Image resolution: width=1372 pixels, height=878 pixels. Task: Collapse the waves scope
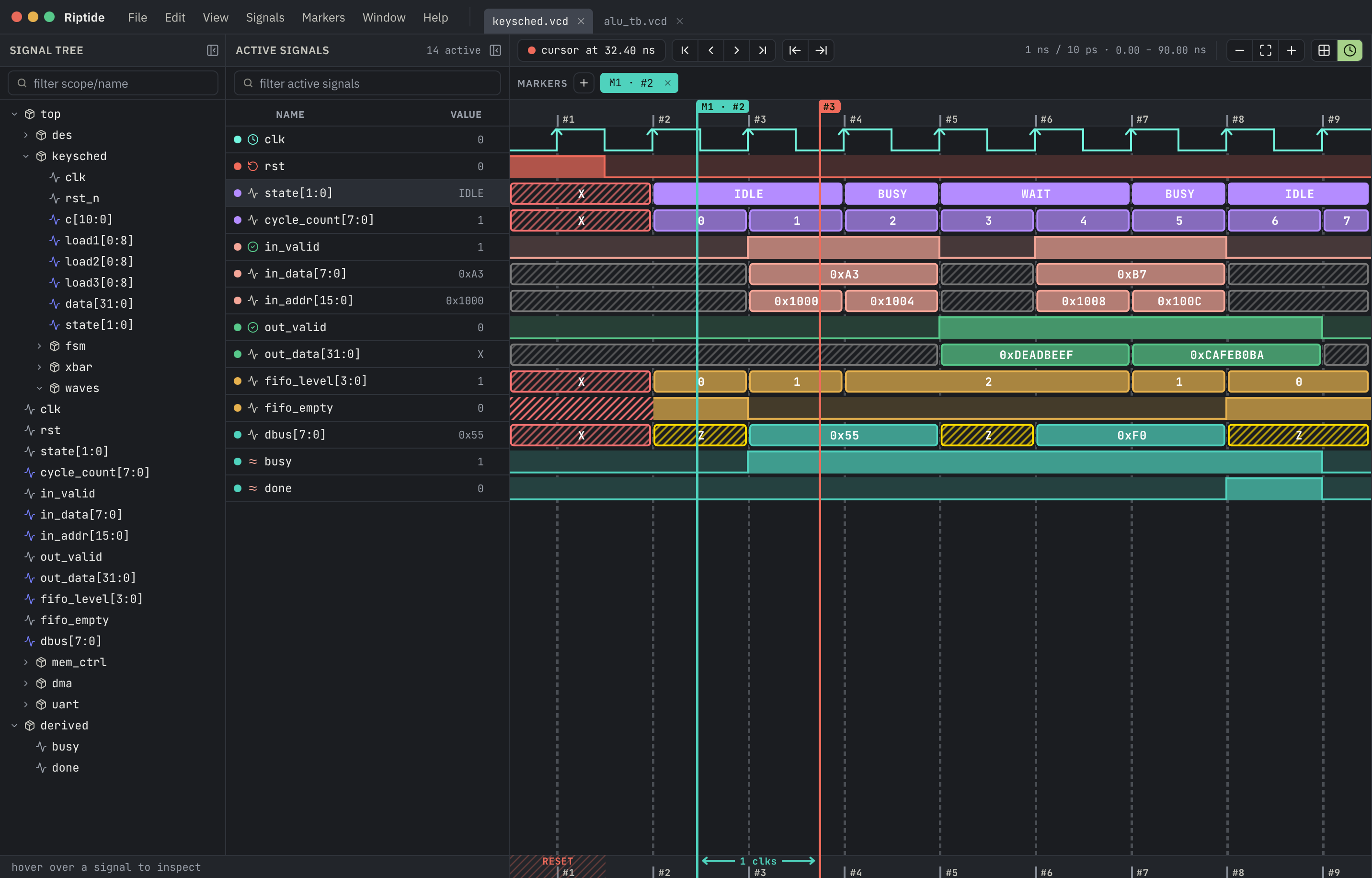[39, 388]
